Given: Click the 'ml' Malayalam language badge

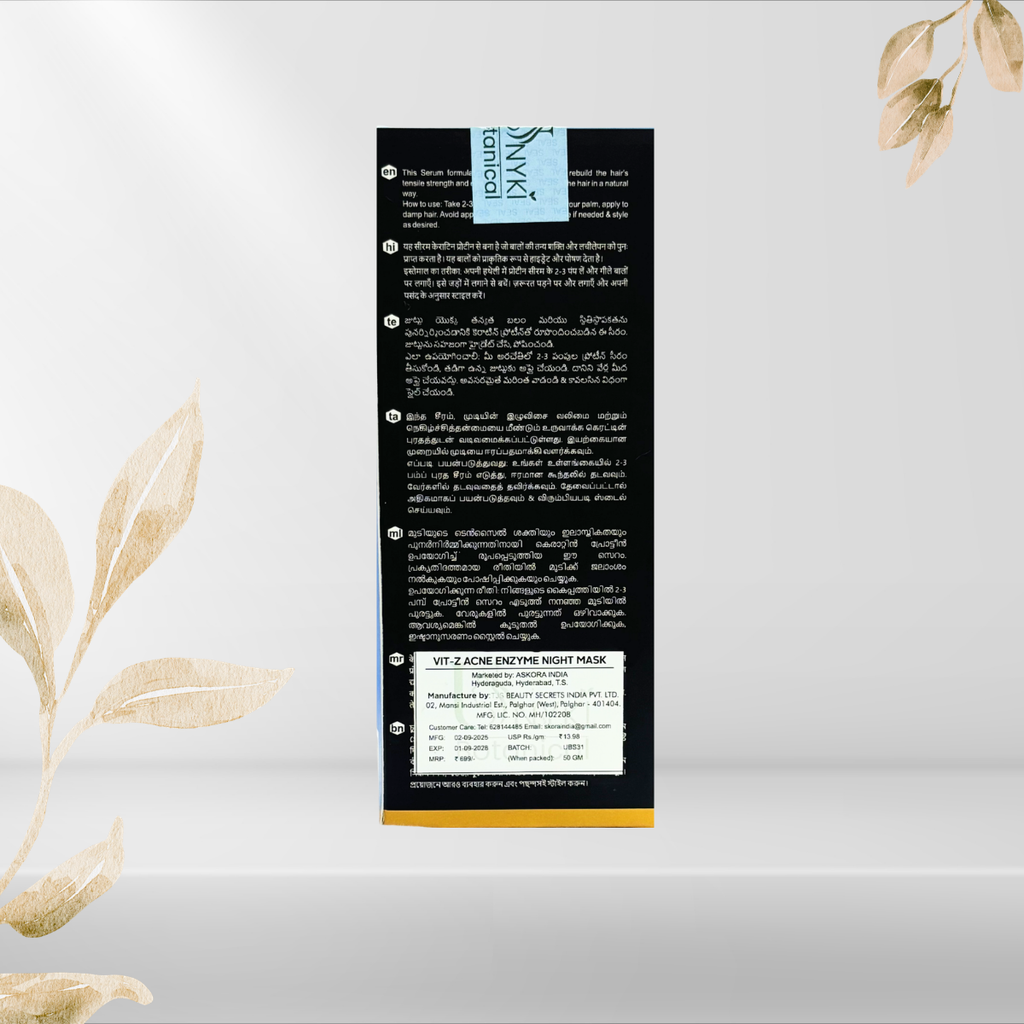Looking at the screenshot, I should [x=395, y=534].
